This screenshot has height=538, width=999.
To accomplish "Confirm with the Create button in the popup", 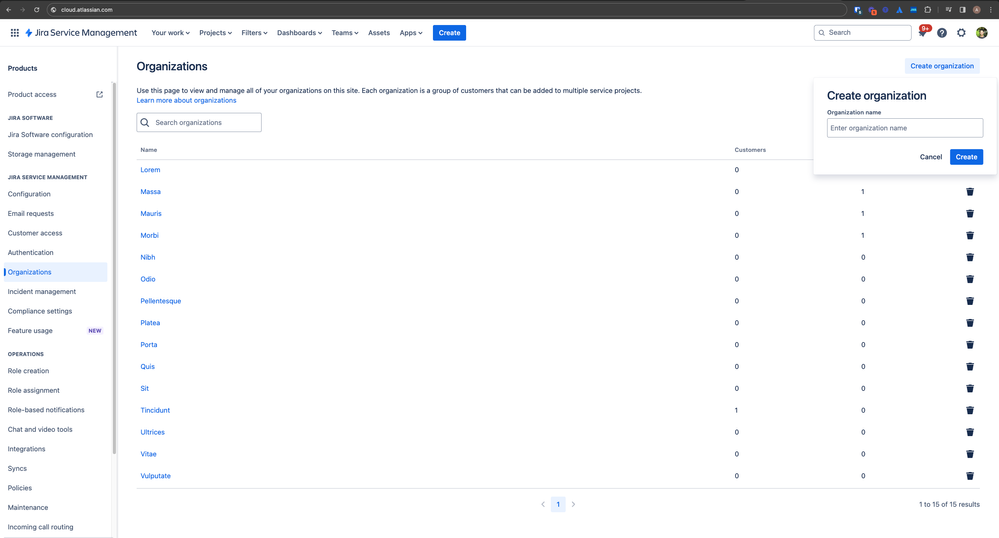I will point(966,157).
